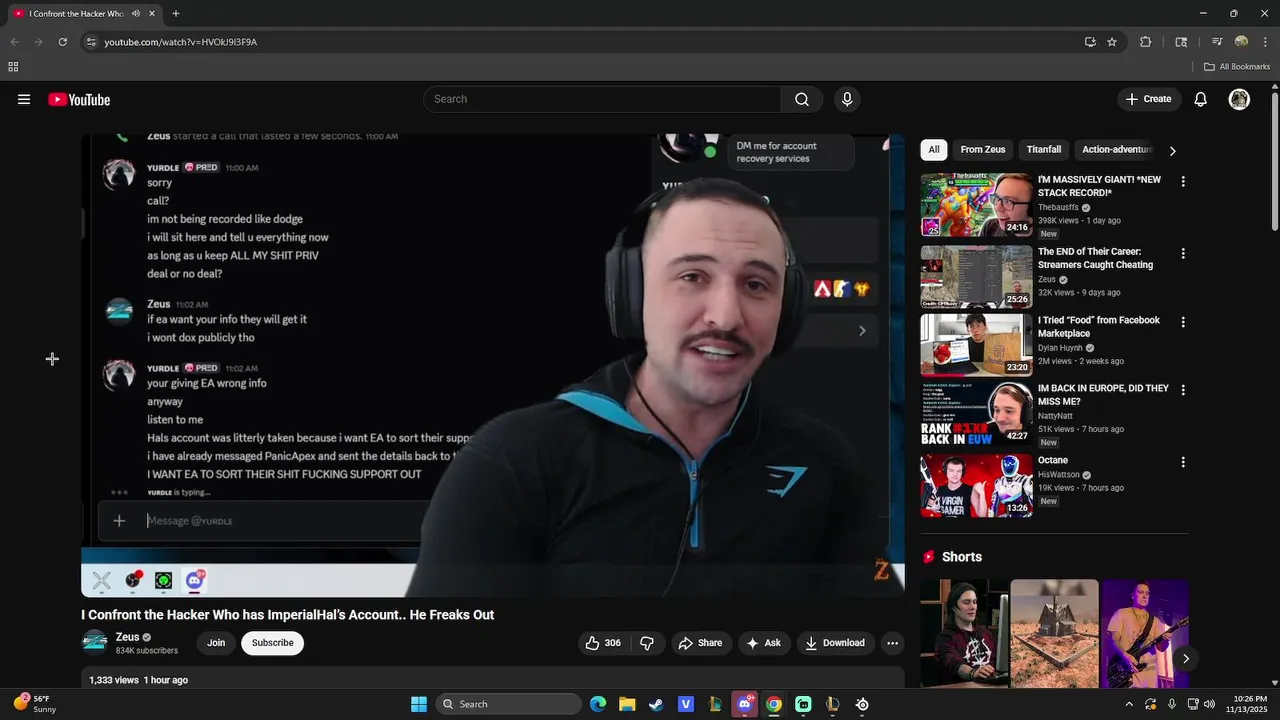Go back in browser history
The image size is (1280, 720).
click(x=14, y=42)
